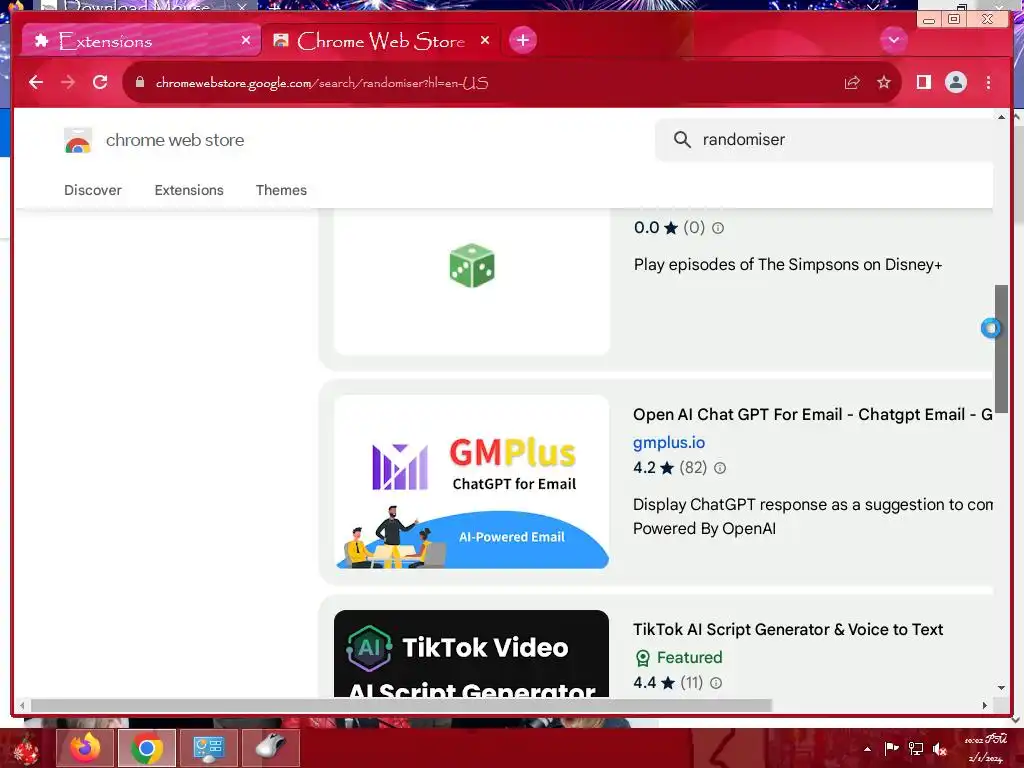The image size is (1024, 768).
Task: Open TikTok AI Script Generator listing
Action: click(788, 630)
